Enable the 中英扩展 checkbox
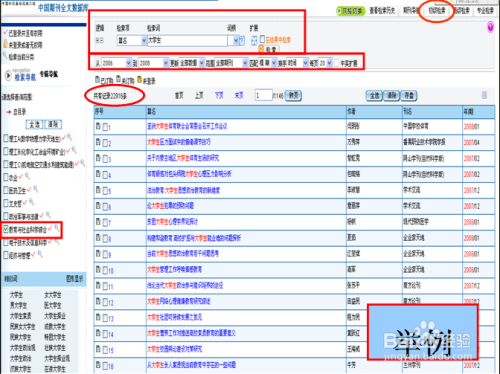 (x=337, y=63)
